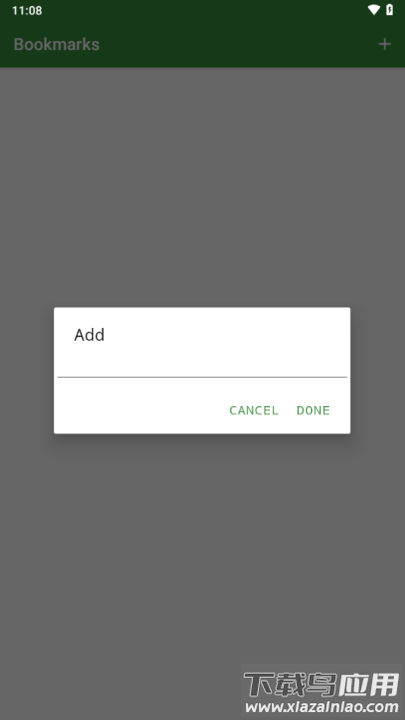Click the www.xiazainiao.com watermark link
Screen dimensions: 405x720
(321, 708)
